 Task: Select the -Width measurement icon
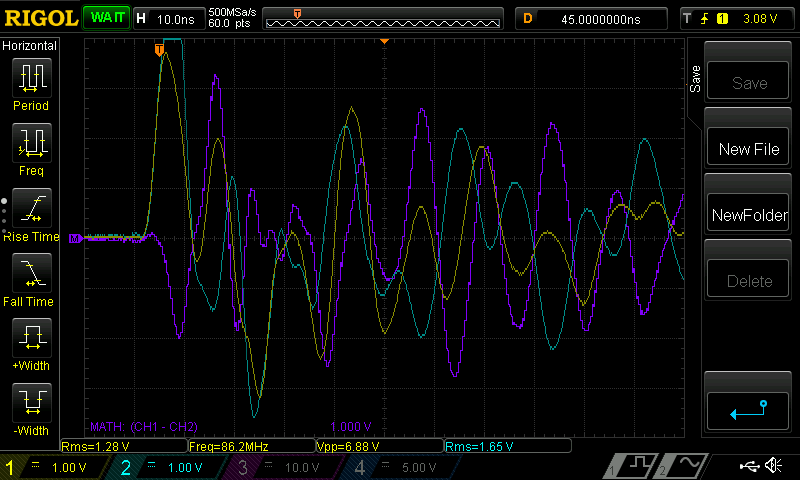point(32,402)
